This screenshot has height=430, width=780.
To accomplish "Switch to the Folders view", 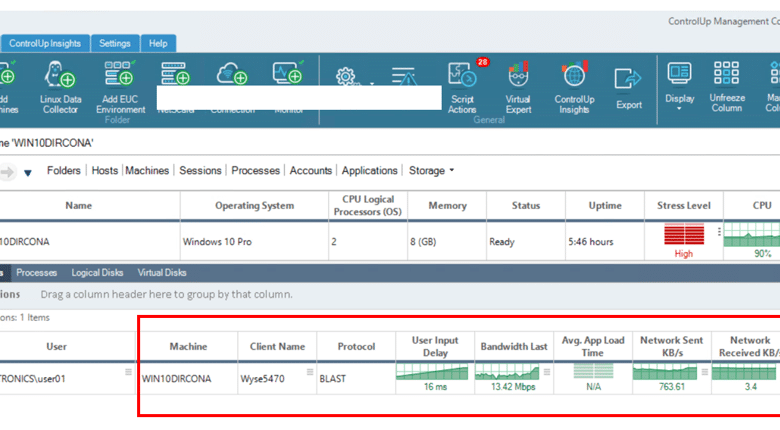I will click(64, 171).
